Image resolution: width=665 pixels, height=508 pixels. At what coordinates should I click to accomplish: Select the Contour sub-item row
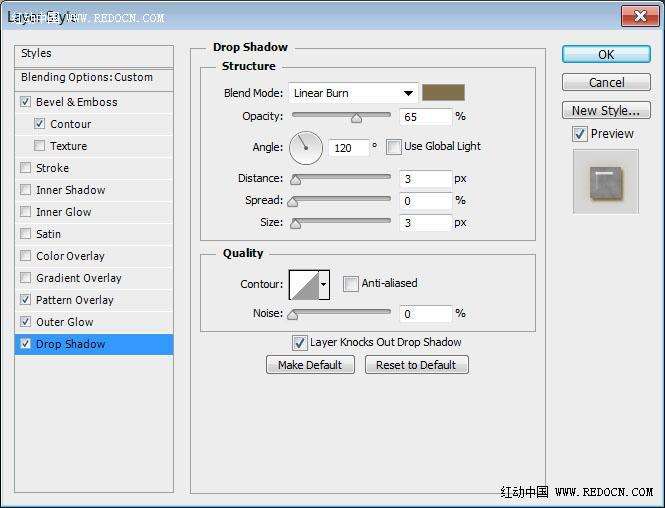94,124
